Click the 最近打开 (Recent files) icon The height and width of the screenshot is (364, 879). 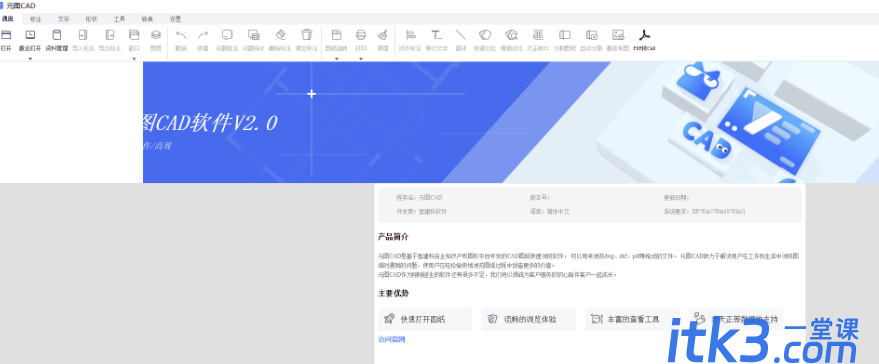pyautogui.click(x=30, y=35)
